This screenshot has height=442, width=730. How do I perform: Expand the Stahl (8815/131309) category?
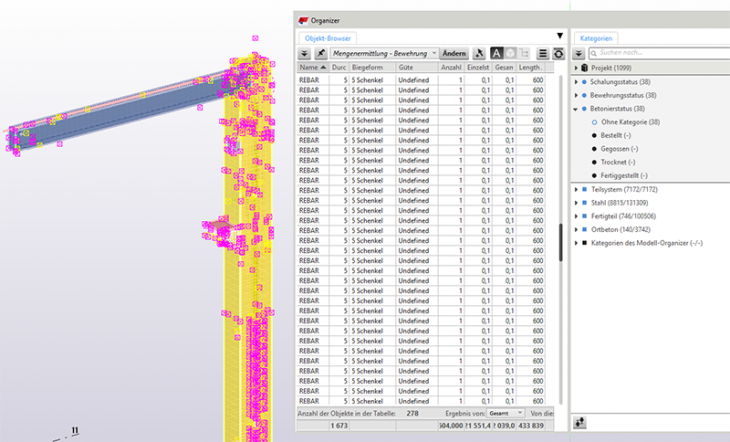[577, 202]
